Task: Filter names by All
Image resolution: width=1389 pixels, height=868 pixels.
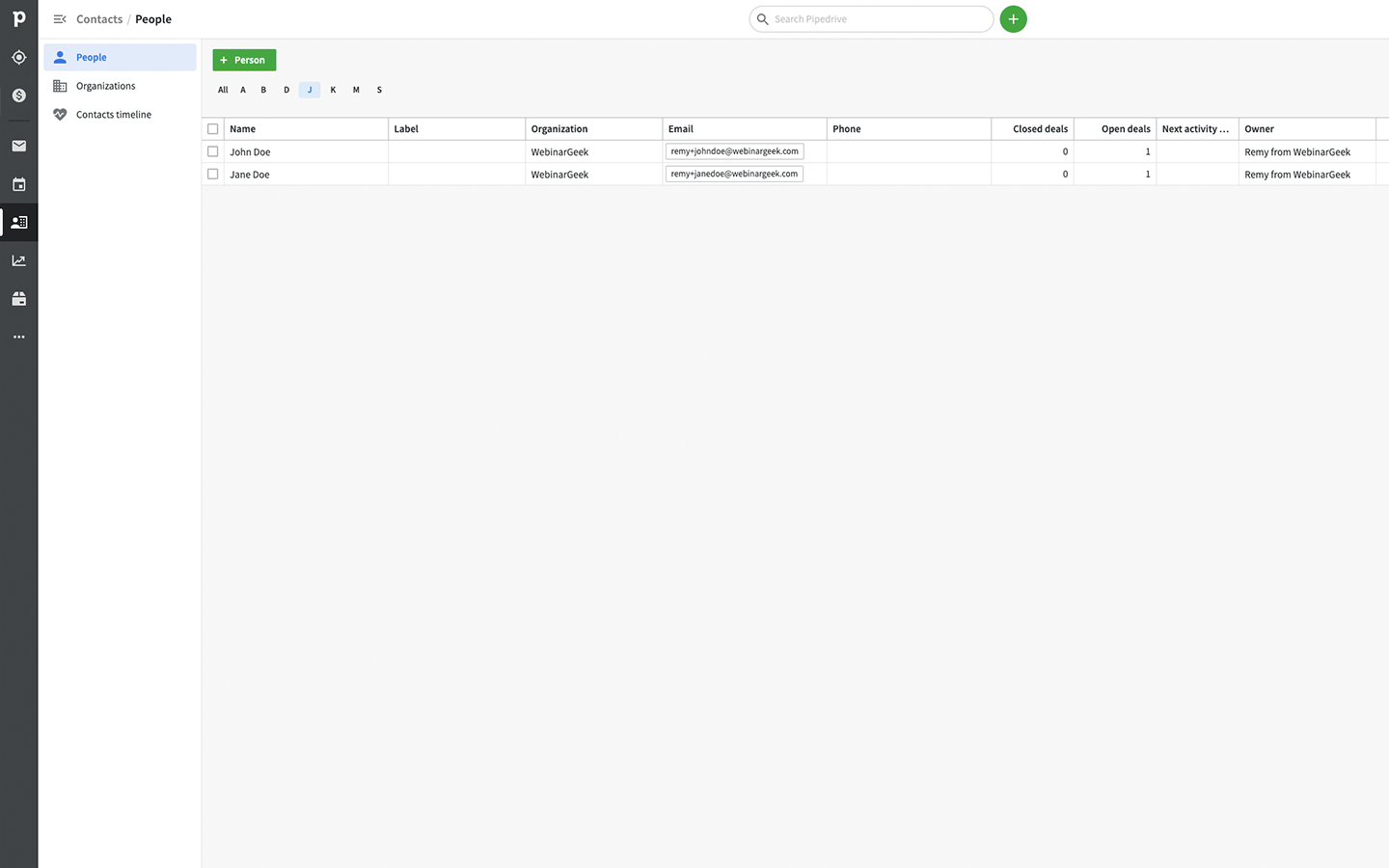Action: (223, 90)
